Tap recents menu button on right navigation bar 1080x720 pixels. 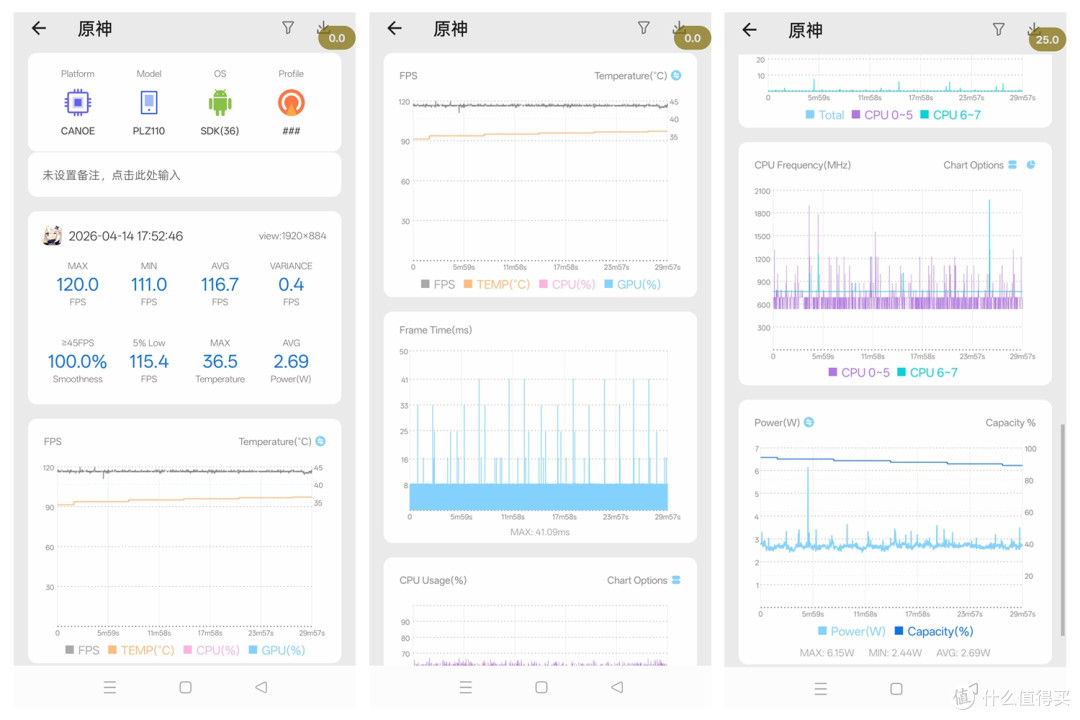[820, 688]
